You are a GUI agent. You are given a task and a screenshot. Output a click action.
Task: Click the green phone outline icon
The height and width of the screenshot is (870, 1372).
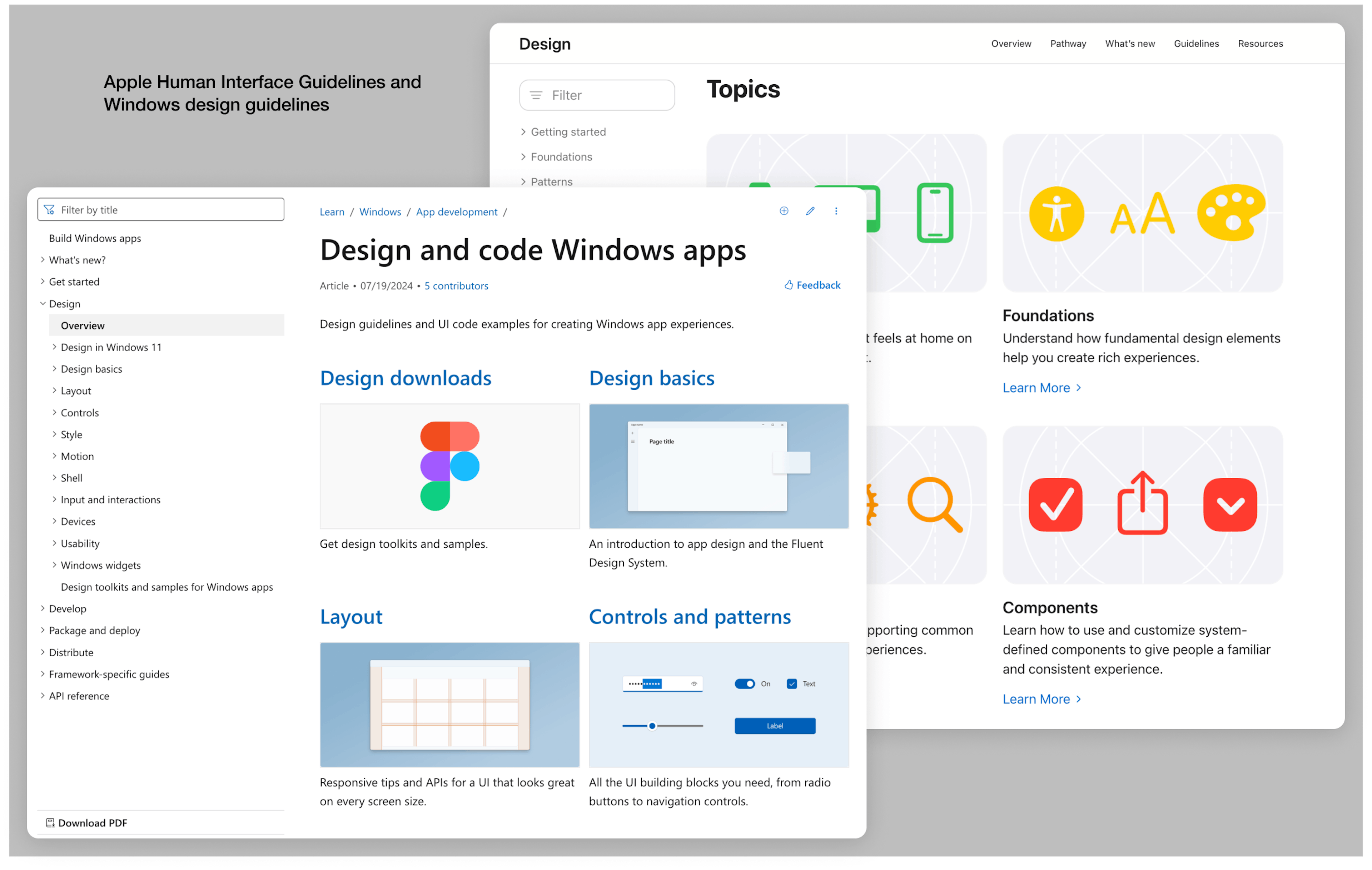(x=935, y=213)
